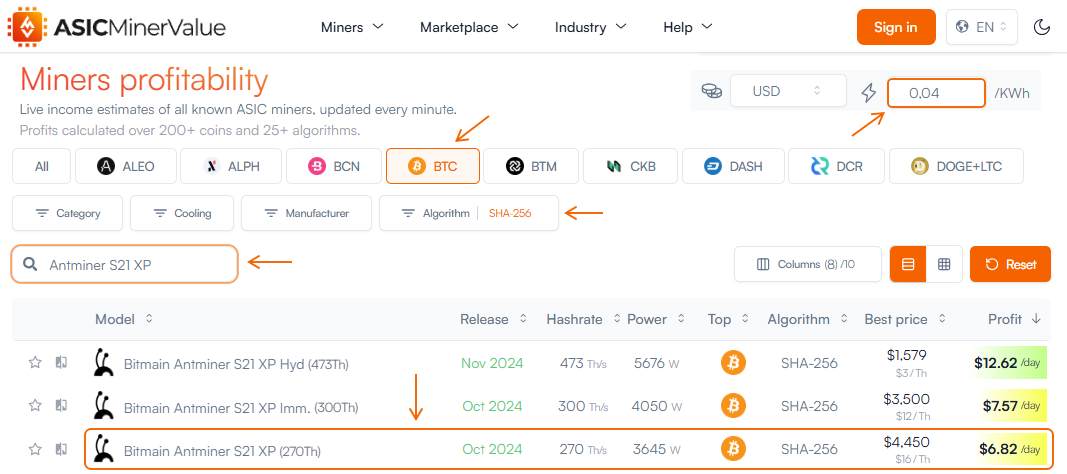The width and height of the screenshot is (1067, 474).
Task: Favorite the S21 XP Hyd (473Th) star
Action: pos(35,362)
